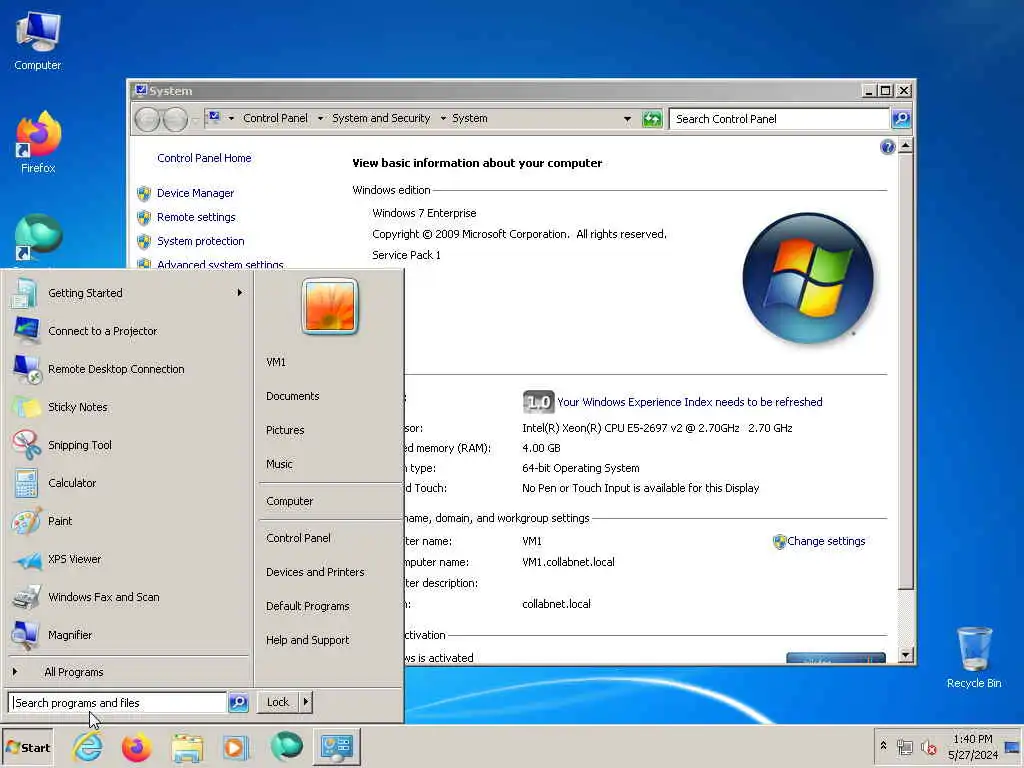Launch Magnifier
1024x768 pixels.
[129, 635]
